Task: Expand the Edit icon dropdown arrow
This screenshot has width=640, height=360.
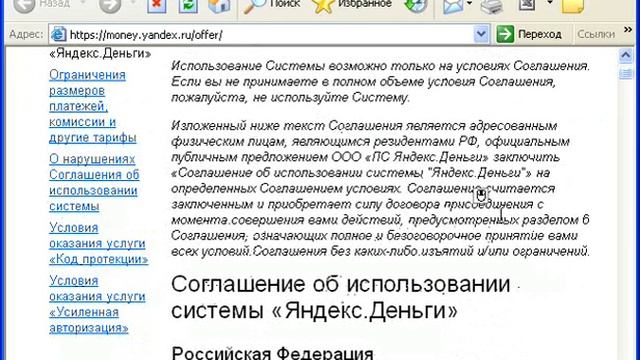Action: (x=550, y=3)
